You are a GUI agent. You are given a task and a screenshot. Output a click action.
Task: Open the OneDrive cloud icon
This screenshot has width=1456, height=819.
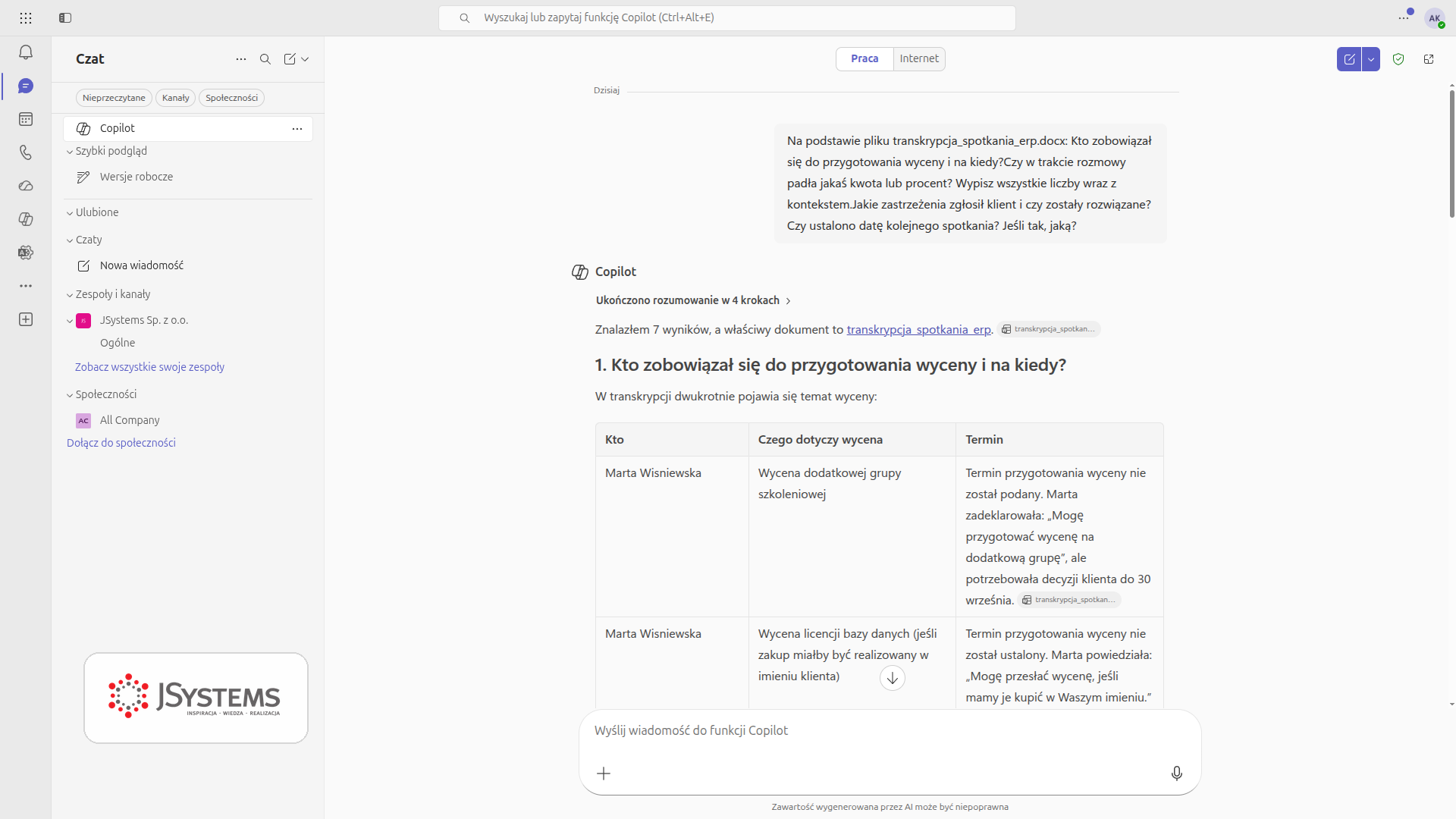pyautogui.click(x=26, y=186)
